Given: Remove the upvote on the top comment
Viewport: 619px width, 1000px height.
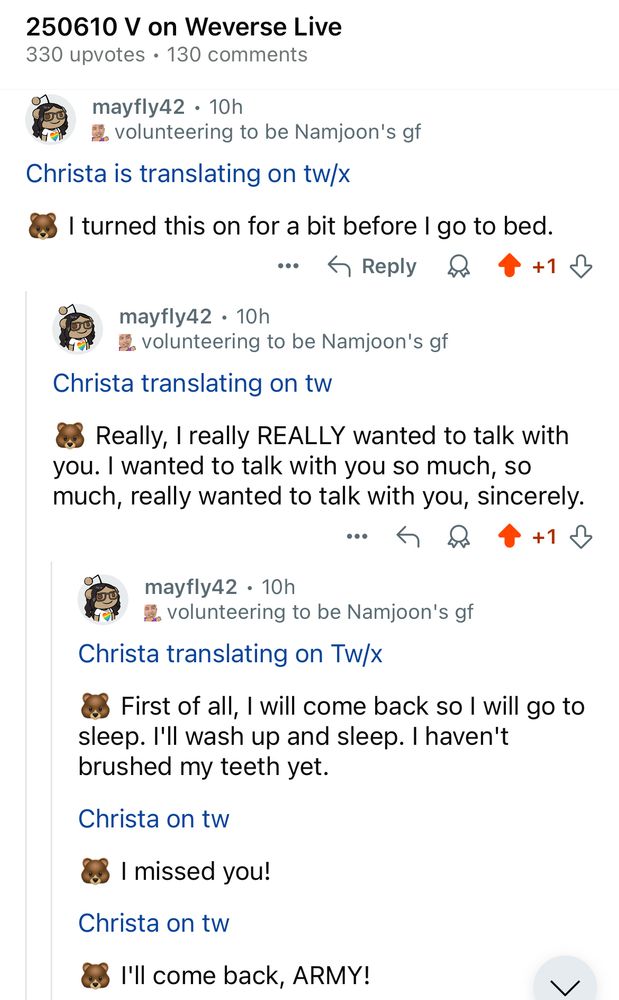Looking at the screenshot, I should point(509,266).
